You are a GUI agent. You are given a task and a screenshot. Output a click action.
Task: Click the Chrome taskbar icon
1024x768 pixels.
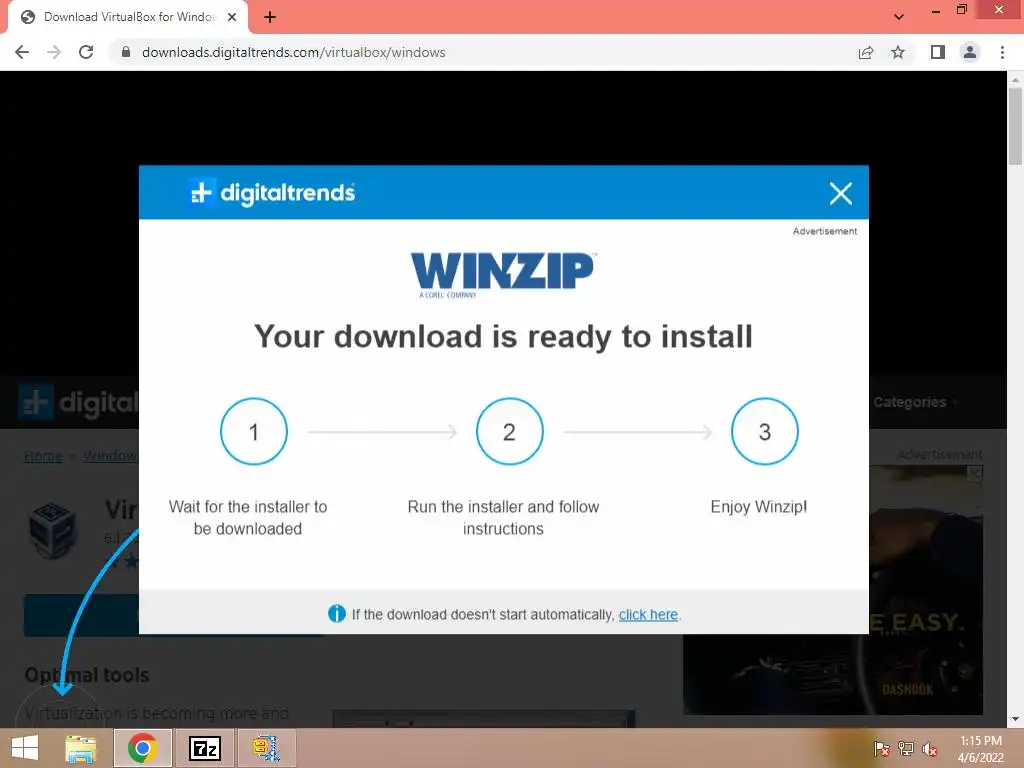pyautogui.click(x=142, y=748)
